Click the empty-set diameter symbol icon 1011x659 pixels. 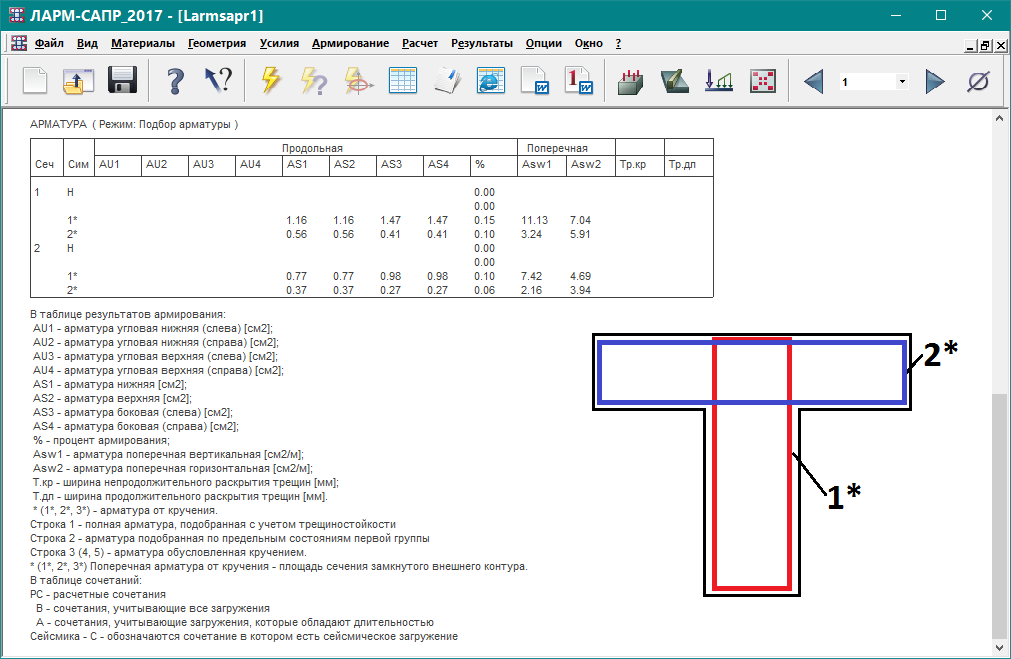979,81
